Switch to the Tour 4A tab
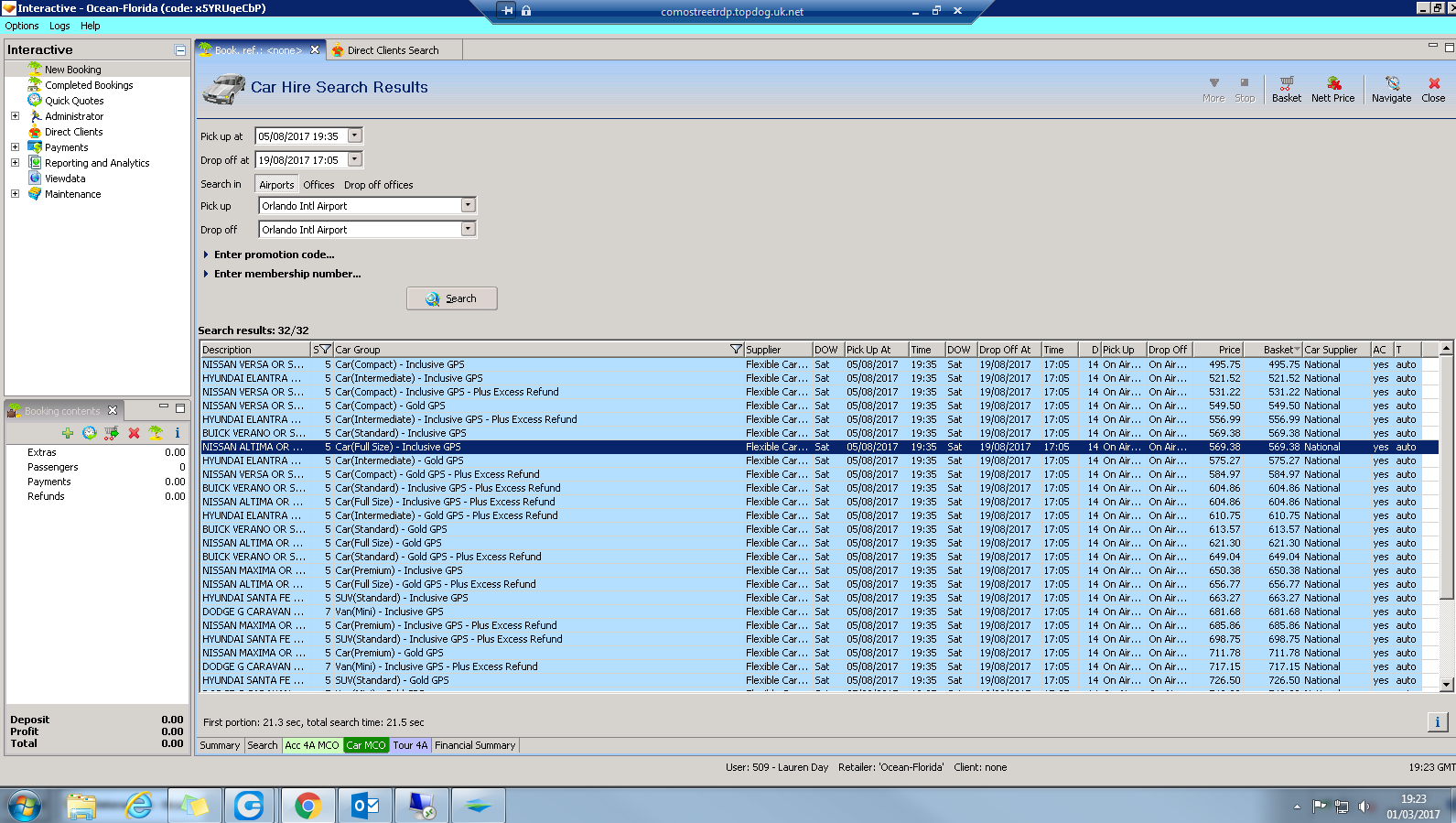This screenshot has height=823, width=1456. click(x=410, y=745)
